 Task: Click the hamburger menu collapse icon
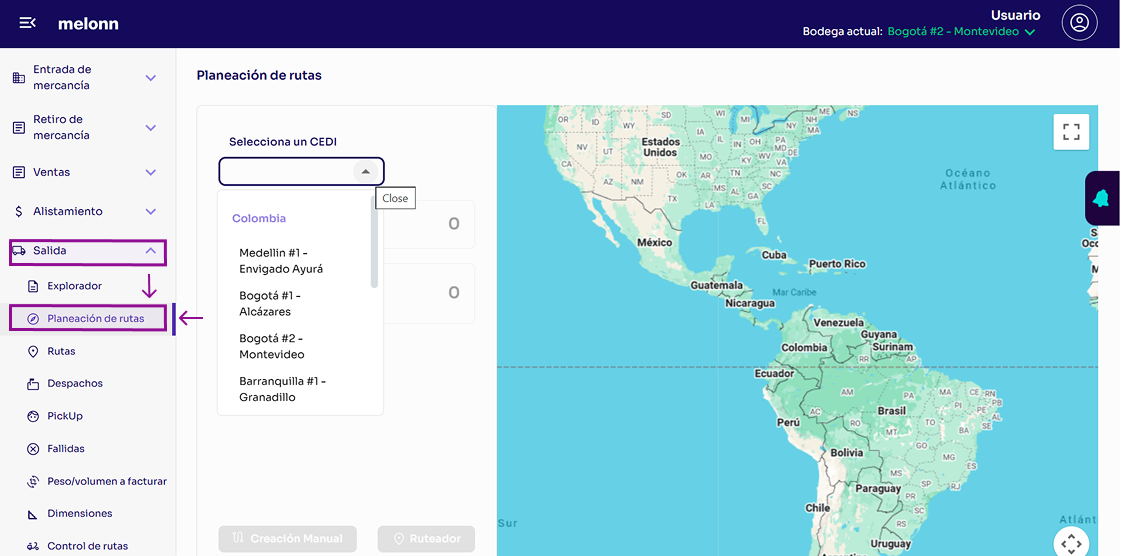28,23
